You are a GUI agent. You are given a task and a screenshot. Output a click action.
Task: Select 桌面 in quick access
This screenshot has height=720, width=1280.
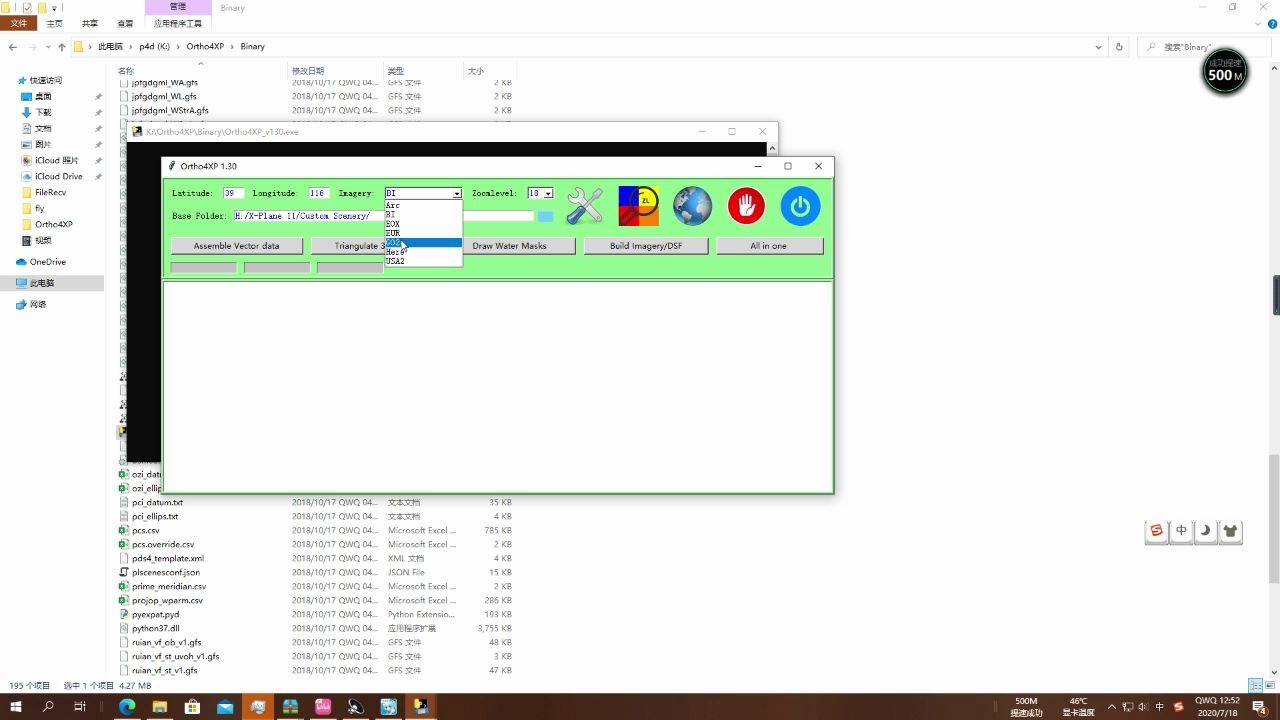coord(43,96)
